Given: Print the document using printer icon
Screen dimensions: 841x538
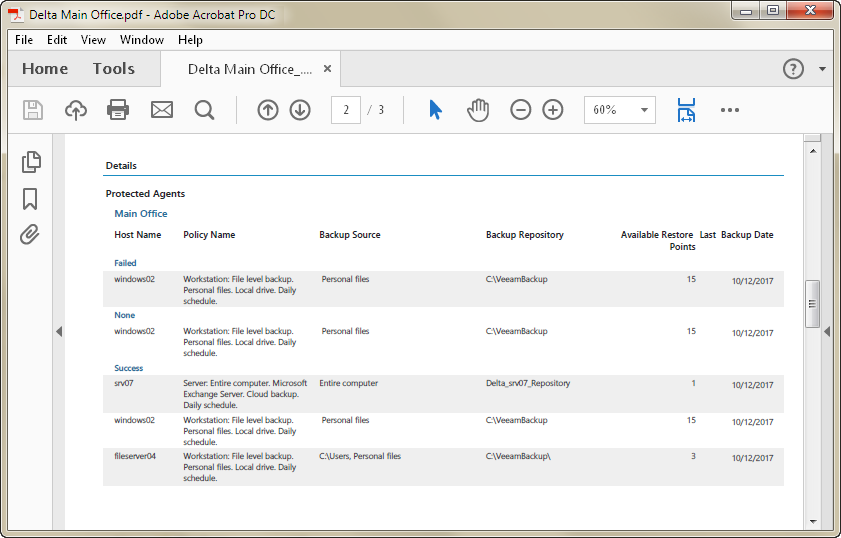Looking at the screenshot, I should [x=118, y=110].
